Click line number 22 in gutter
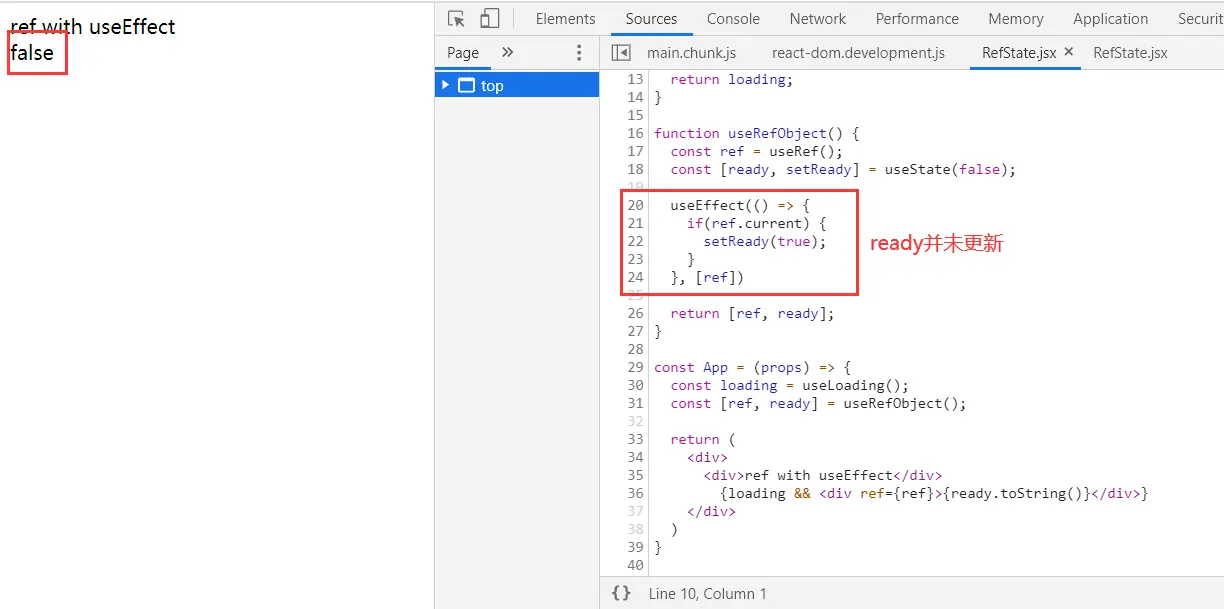The width and height of the screenshot is (1224, 609). click(x=636, y=242)
